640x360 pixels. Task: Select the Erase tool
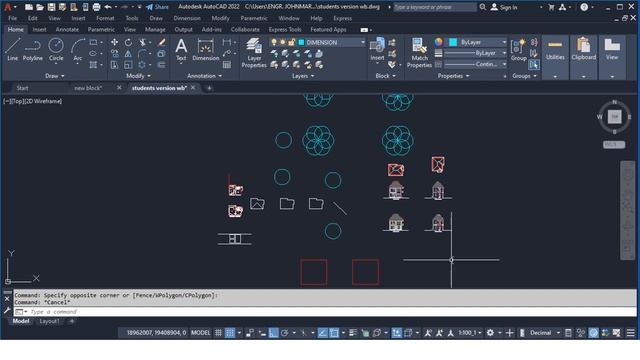click(162, 42)
